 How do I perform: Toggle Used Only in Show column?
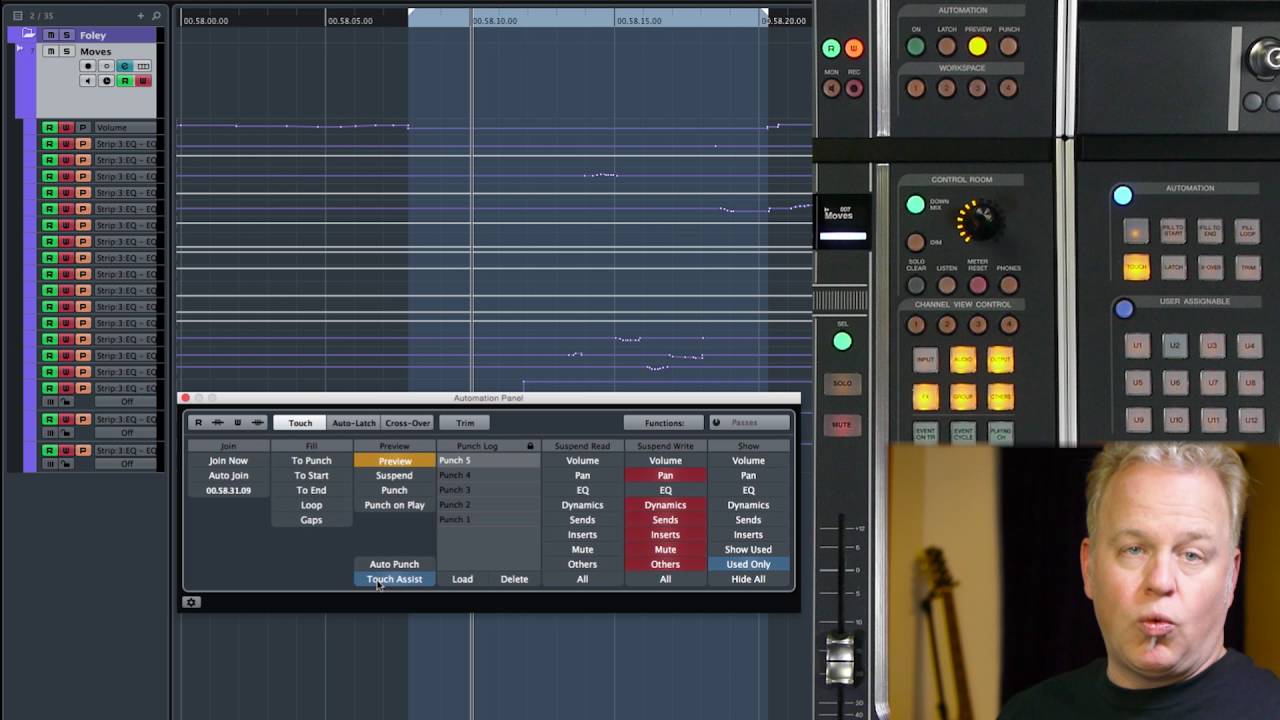748,564
